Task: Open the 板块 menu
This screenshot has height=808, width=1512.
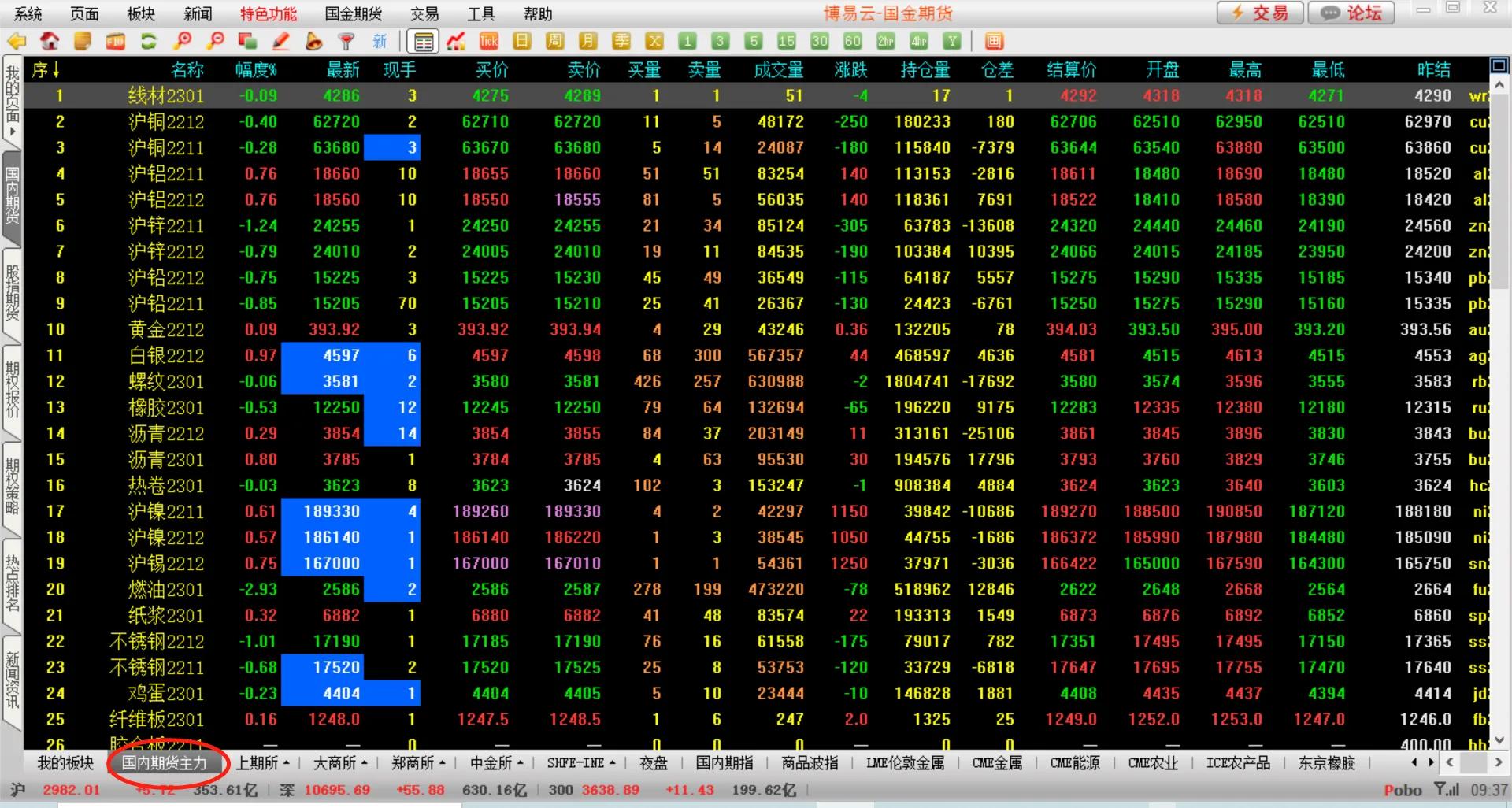Action: click(141, 13)
